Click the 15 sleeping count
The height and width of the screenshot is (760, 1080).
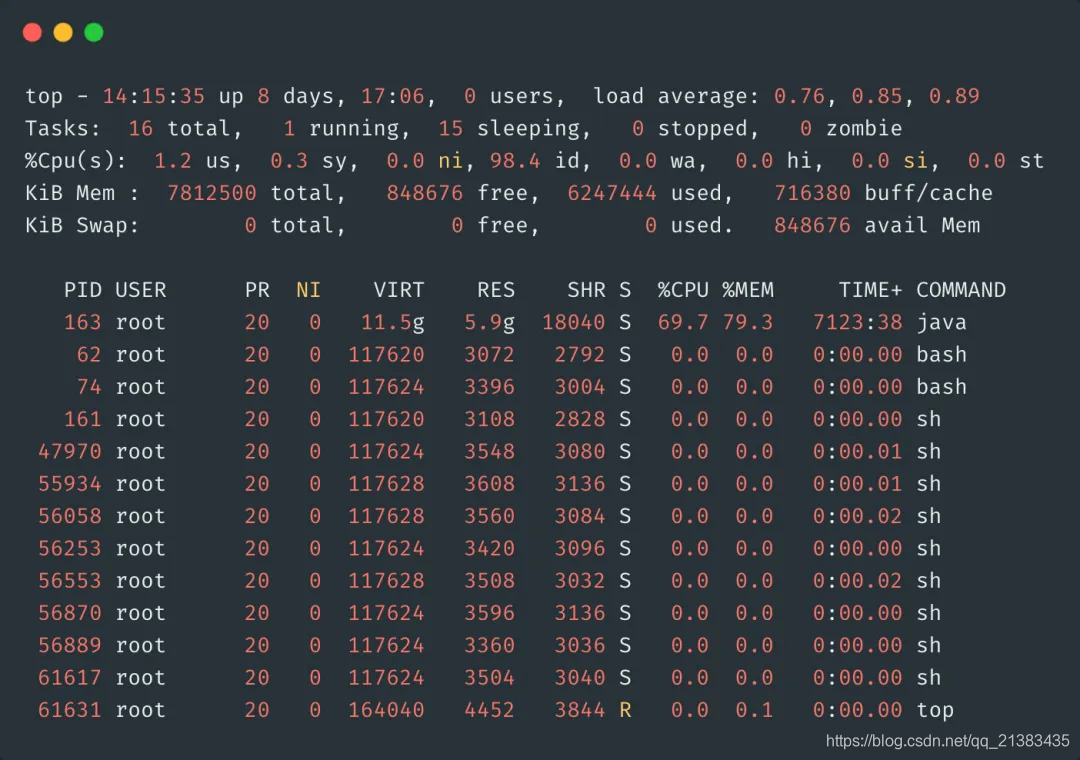[450, 128]
